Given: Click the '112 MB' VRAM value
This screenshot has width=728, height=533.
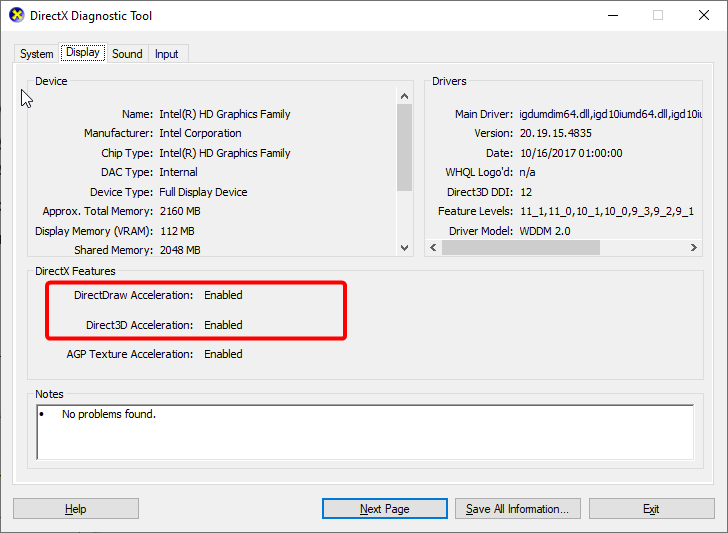Looking at the screenshot, I should click(x=177, y=231).
